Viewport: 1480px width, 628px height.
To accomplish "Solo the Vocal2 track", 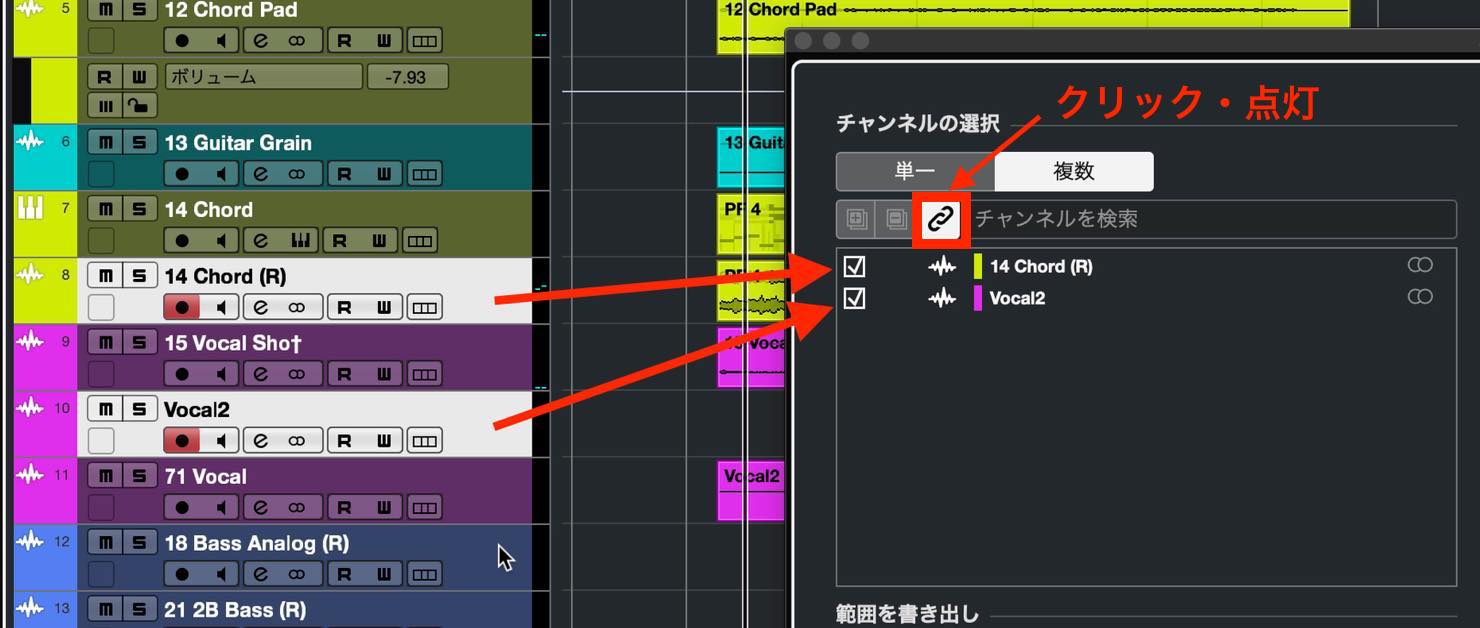I will click(x=139, y=409).
